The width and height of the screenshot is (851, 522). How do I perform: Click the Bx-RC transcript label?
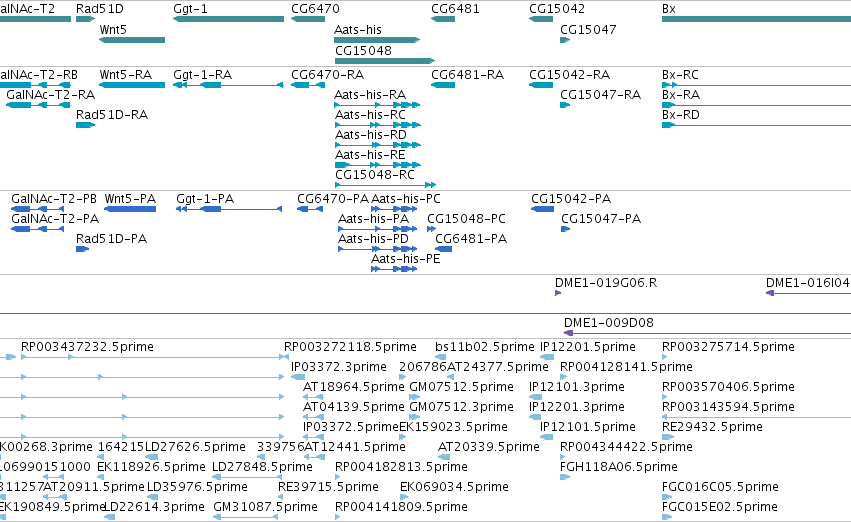pos(680,74)
